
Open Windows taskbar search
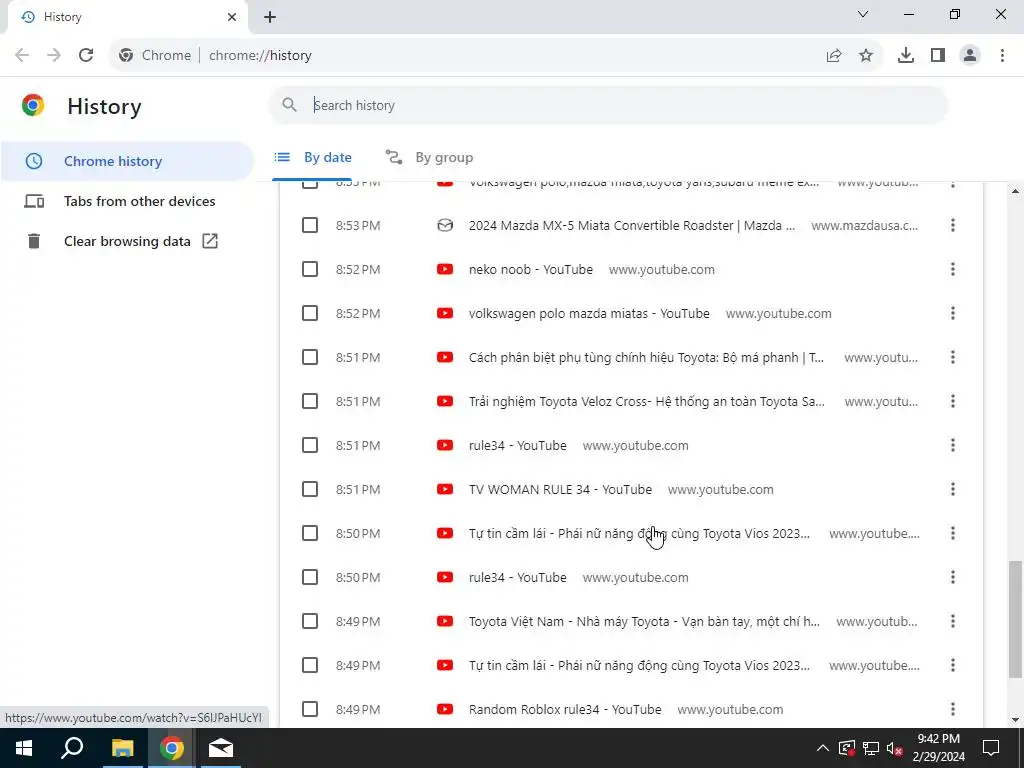[72, 748]
